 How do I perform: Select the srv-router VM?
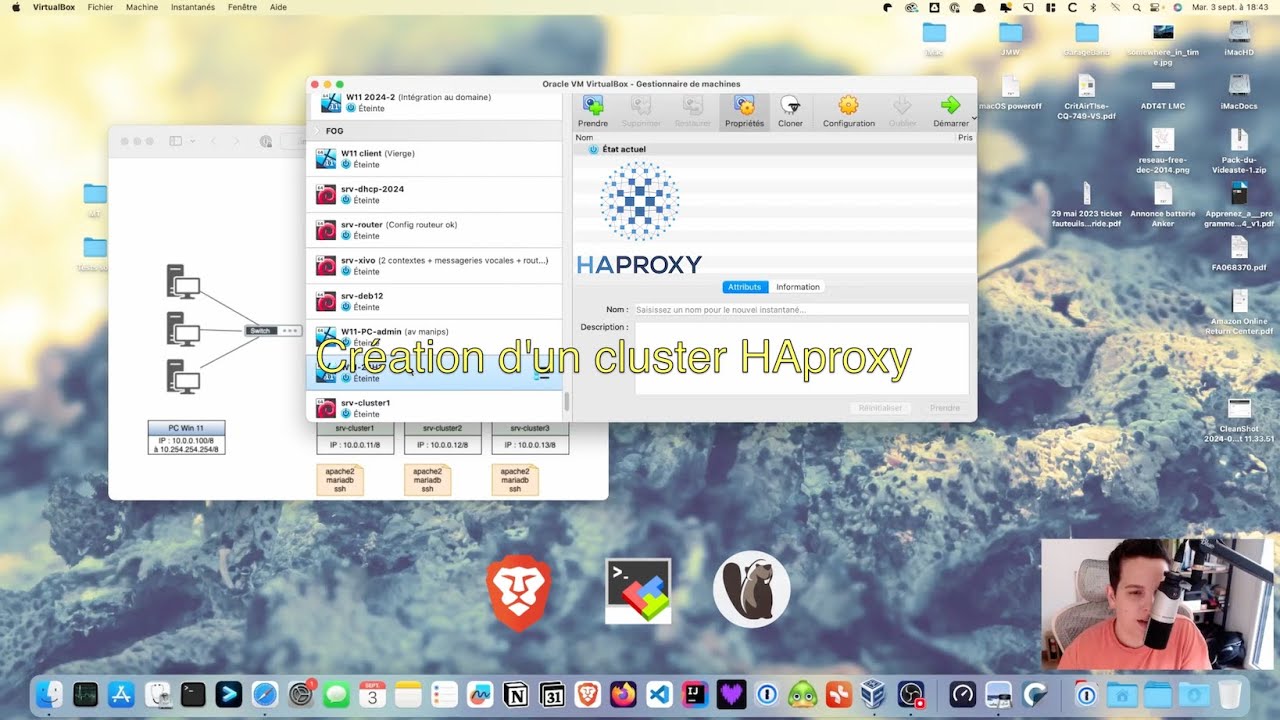coord(435,230)
